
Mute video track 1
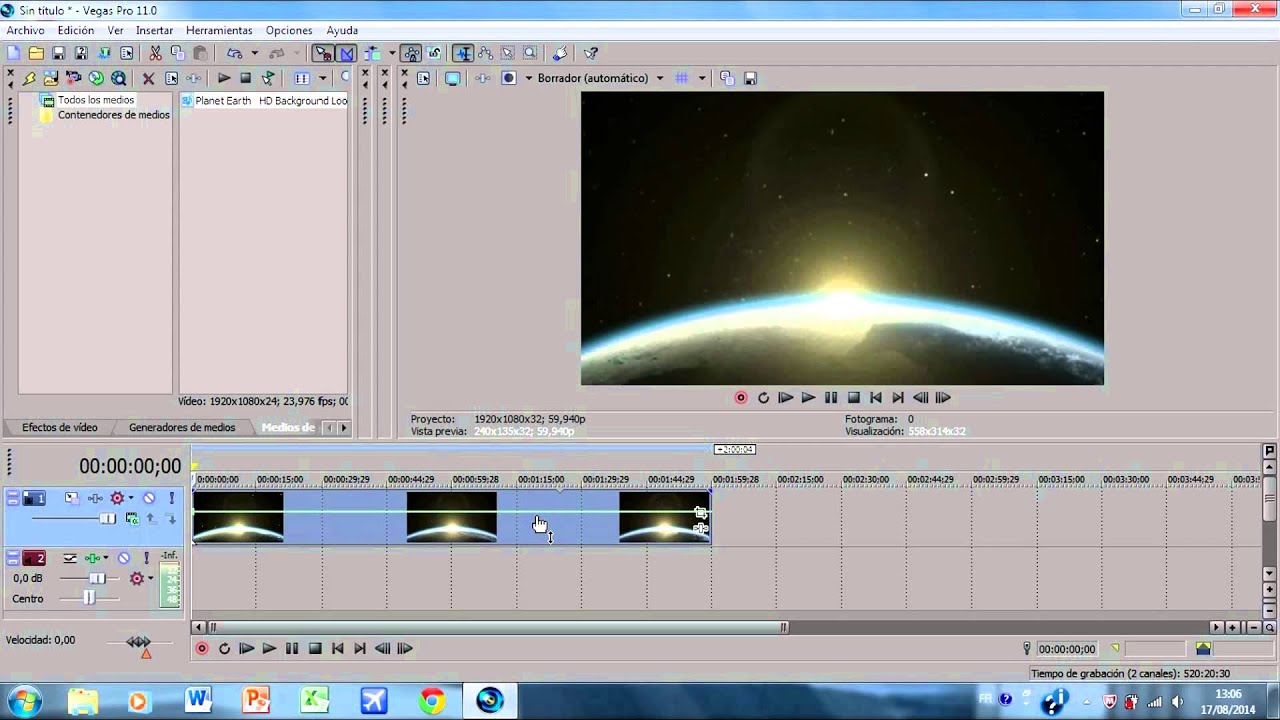click(149, 498)
